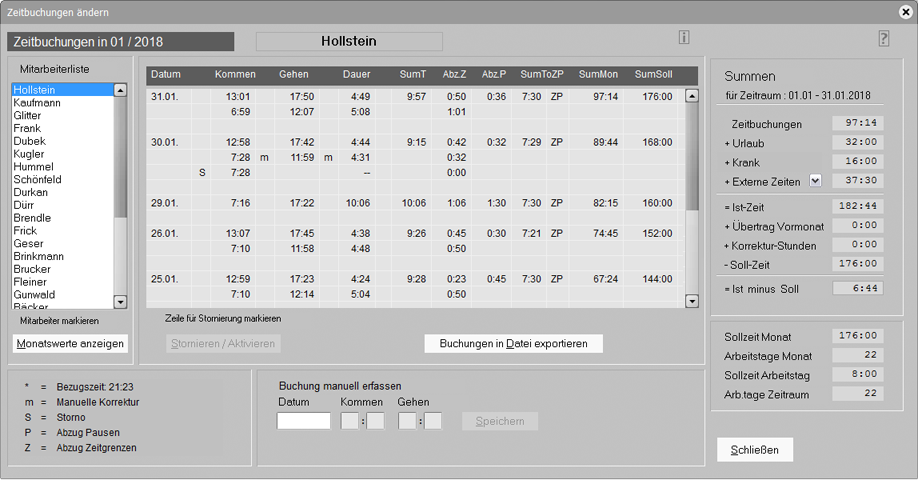Click the Datum column header
Image resolution: width=918 pixels, height=480 pixels.
pyautogui.click(x=166, y=74)
